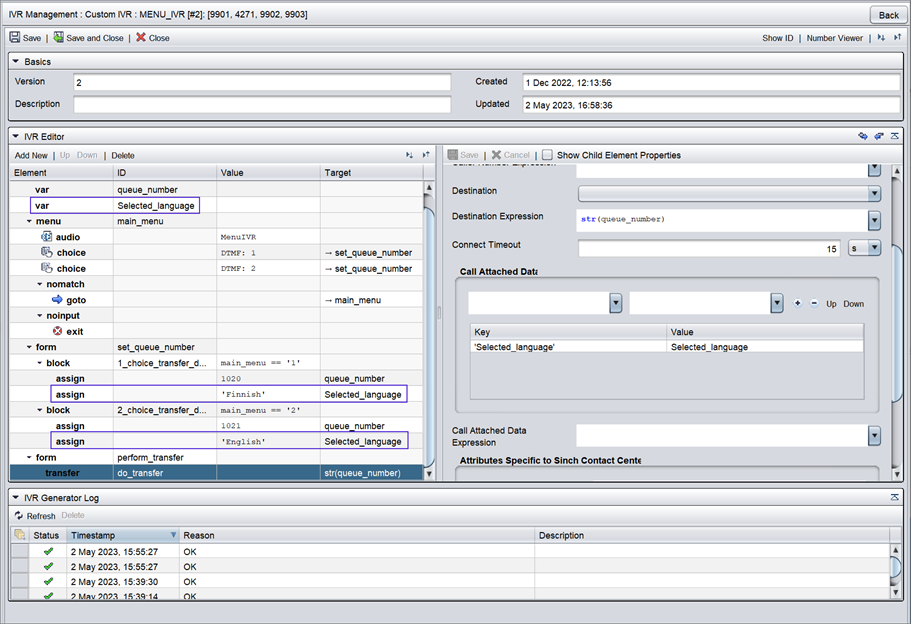The width and height of the screenshot is (911, 624).
Task: Click the red X Close icon
Action: tap(141, 38)
